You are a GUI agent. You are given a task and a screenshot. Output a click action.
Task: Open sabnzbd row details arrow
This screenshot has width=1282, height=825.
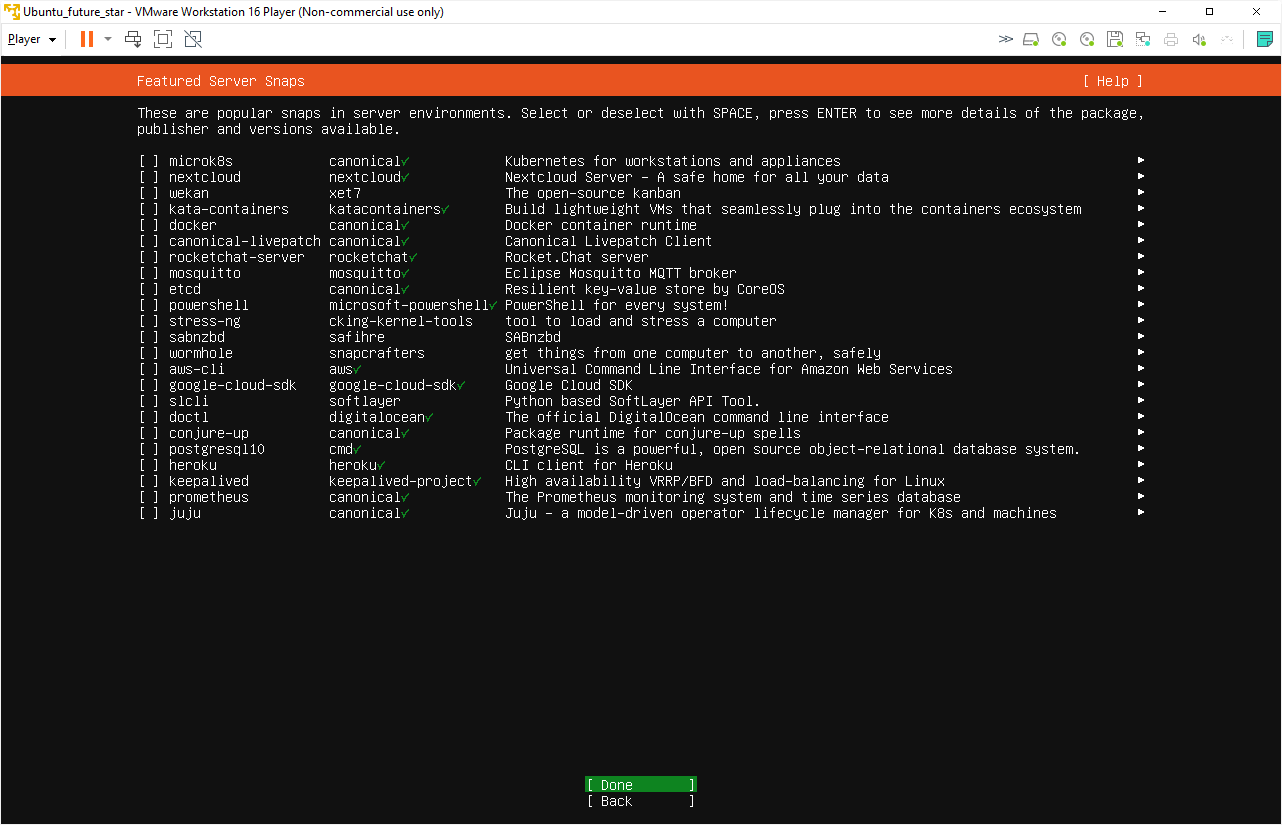tap(1141, 337)
